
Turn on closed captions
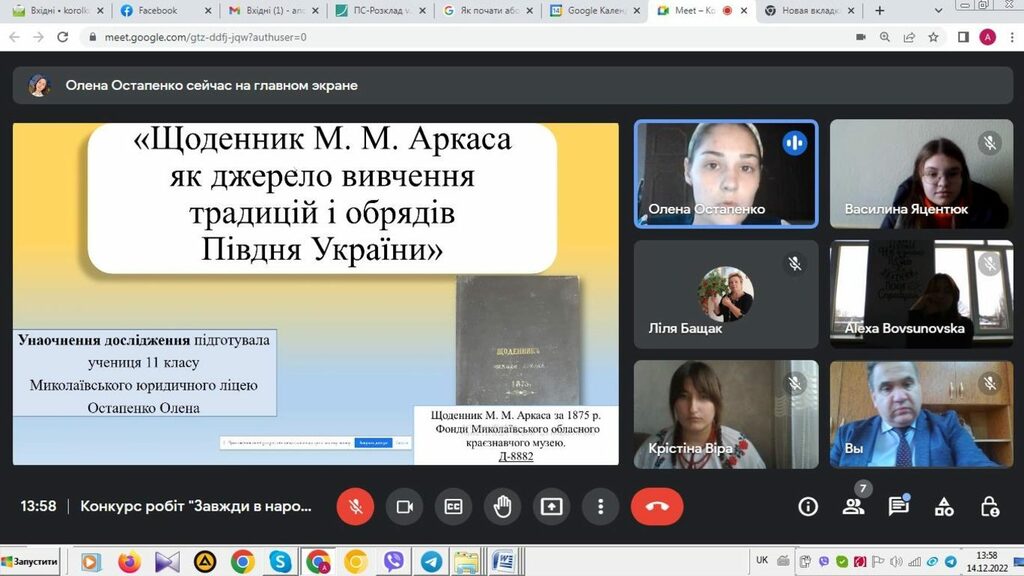453,506
